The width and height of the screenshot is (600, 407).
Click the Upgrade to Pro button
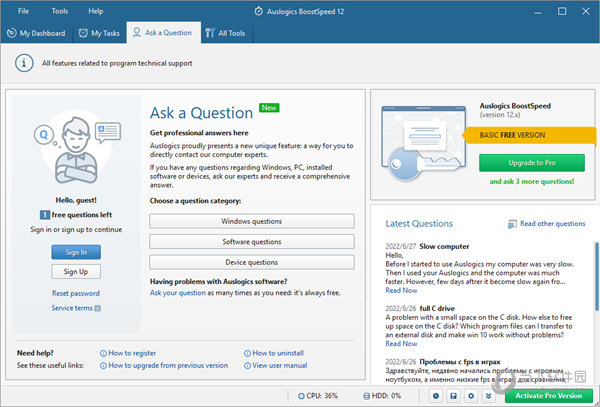tap(532, 163)
